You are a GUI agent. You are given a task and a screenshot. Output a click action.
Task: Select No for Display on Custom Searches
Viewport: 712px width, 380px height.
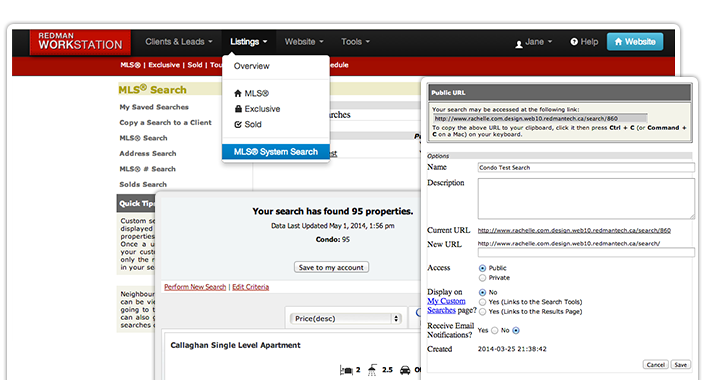point(482,292)
